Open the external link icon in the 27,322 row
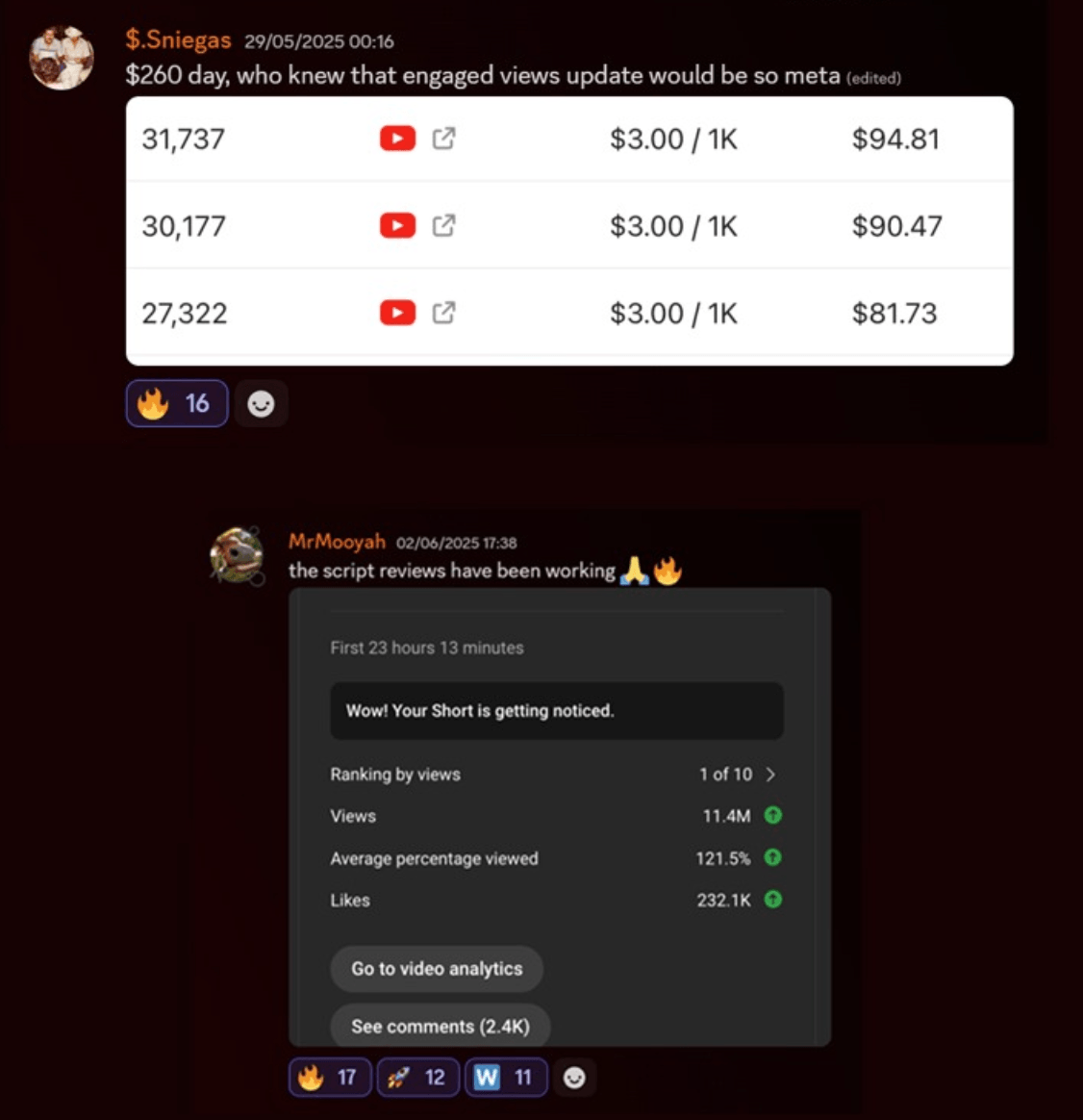The height and width of the screenshot is (1120, 1083). (x=443, y=313)
